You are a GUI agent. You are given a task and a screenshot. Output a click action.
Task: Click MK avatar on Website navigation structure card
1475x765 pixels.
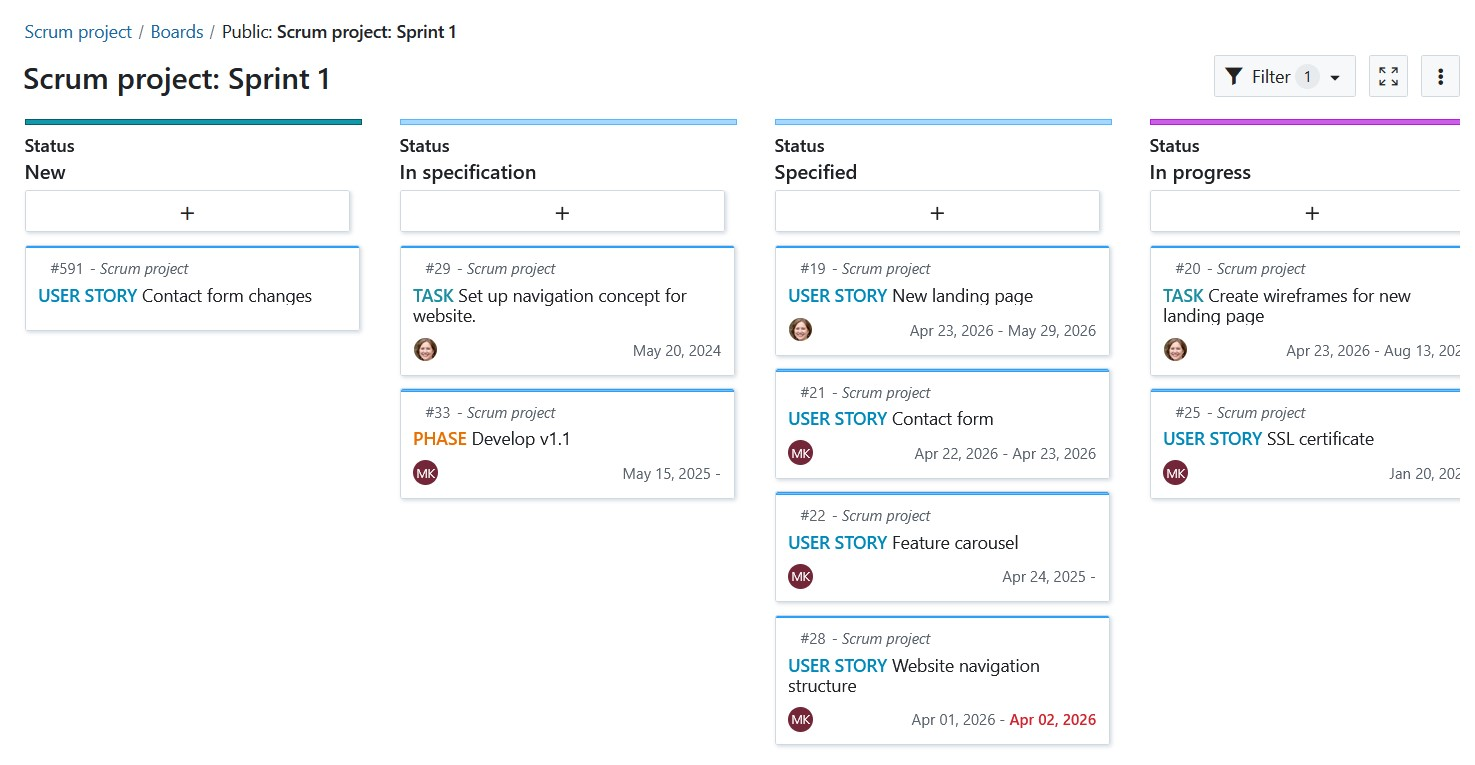(x=800, y=719)
